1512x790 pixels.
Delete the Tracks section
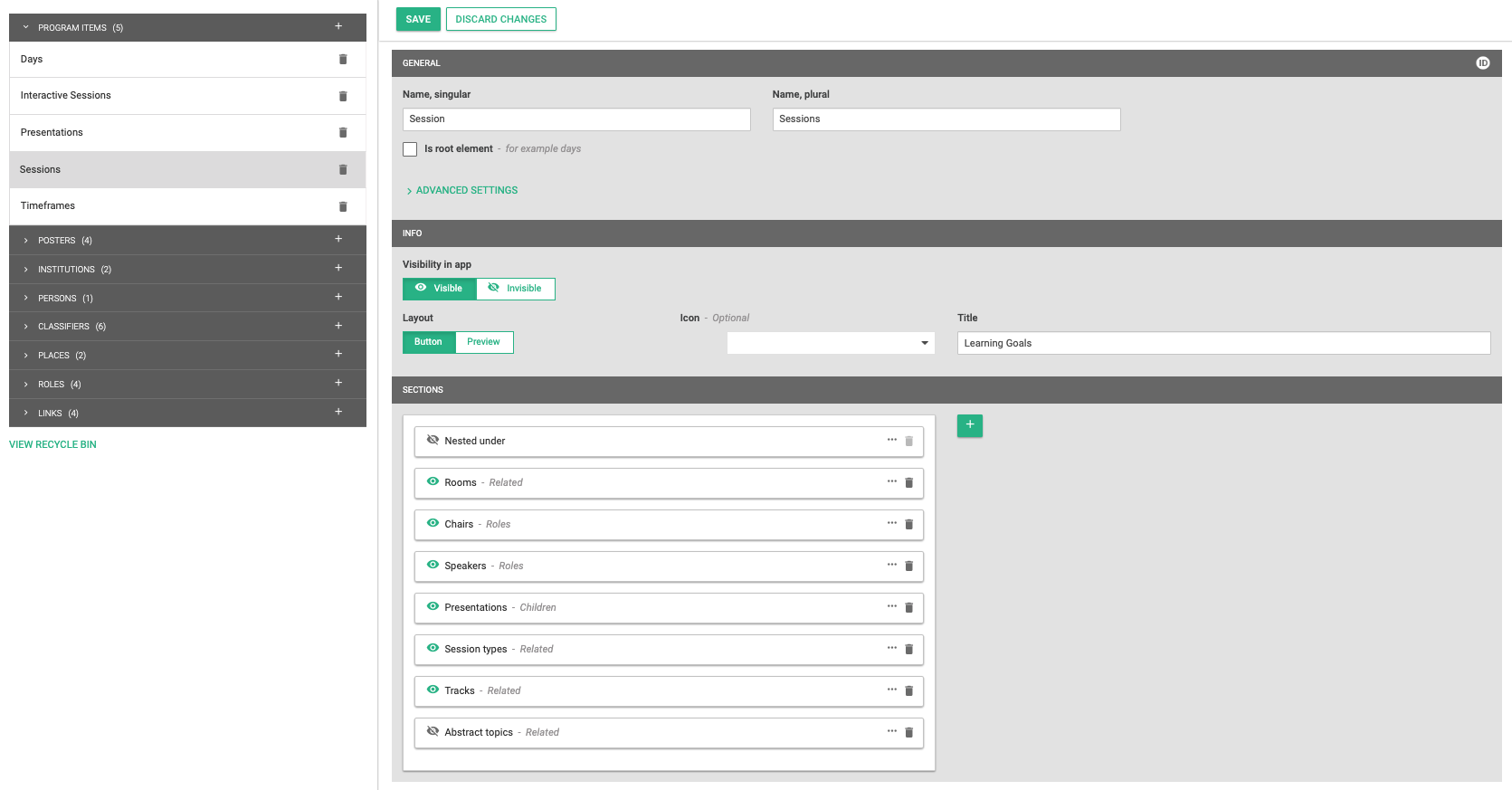pos(909,691)
